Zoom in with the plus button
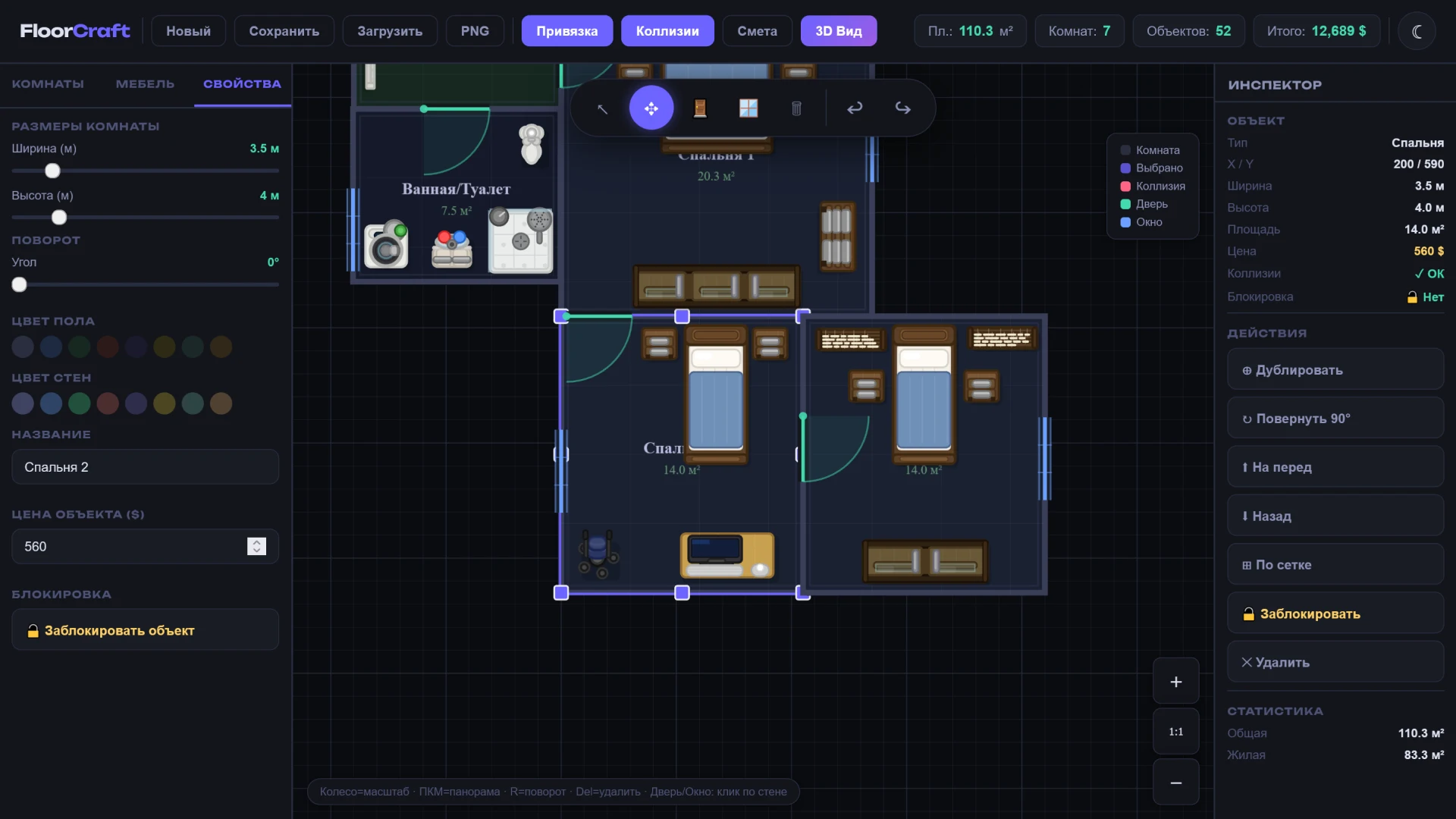1456x819 pixels. [x=1175, y=682]
